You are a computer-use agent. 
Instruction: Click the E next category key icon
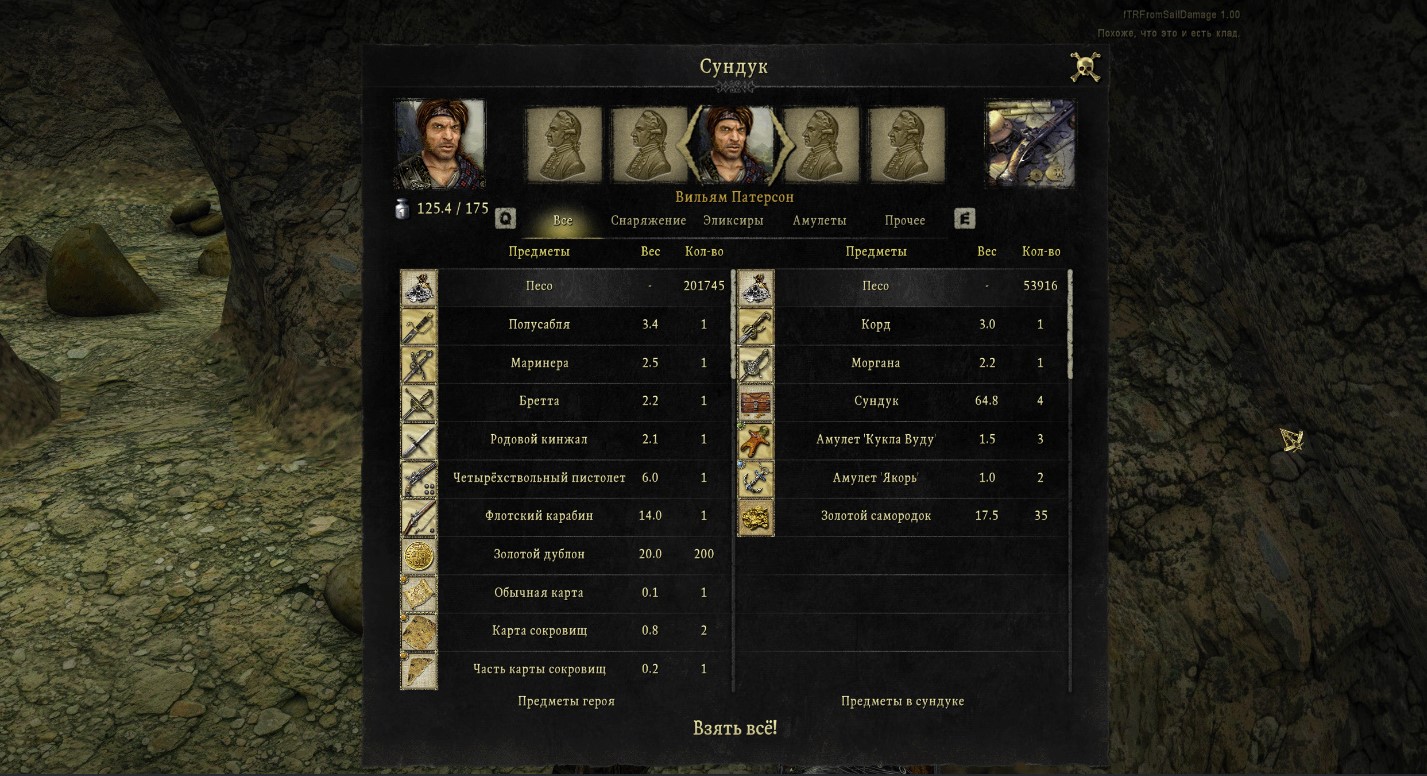964,218
